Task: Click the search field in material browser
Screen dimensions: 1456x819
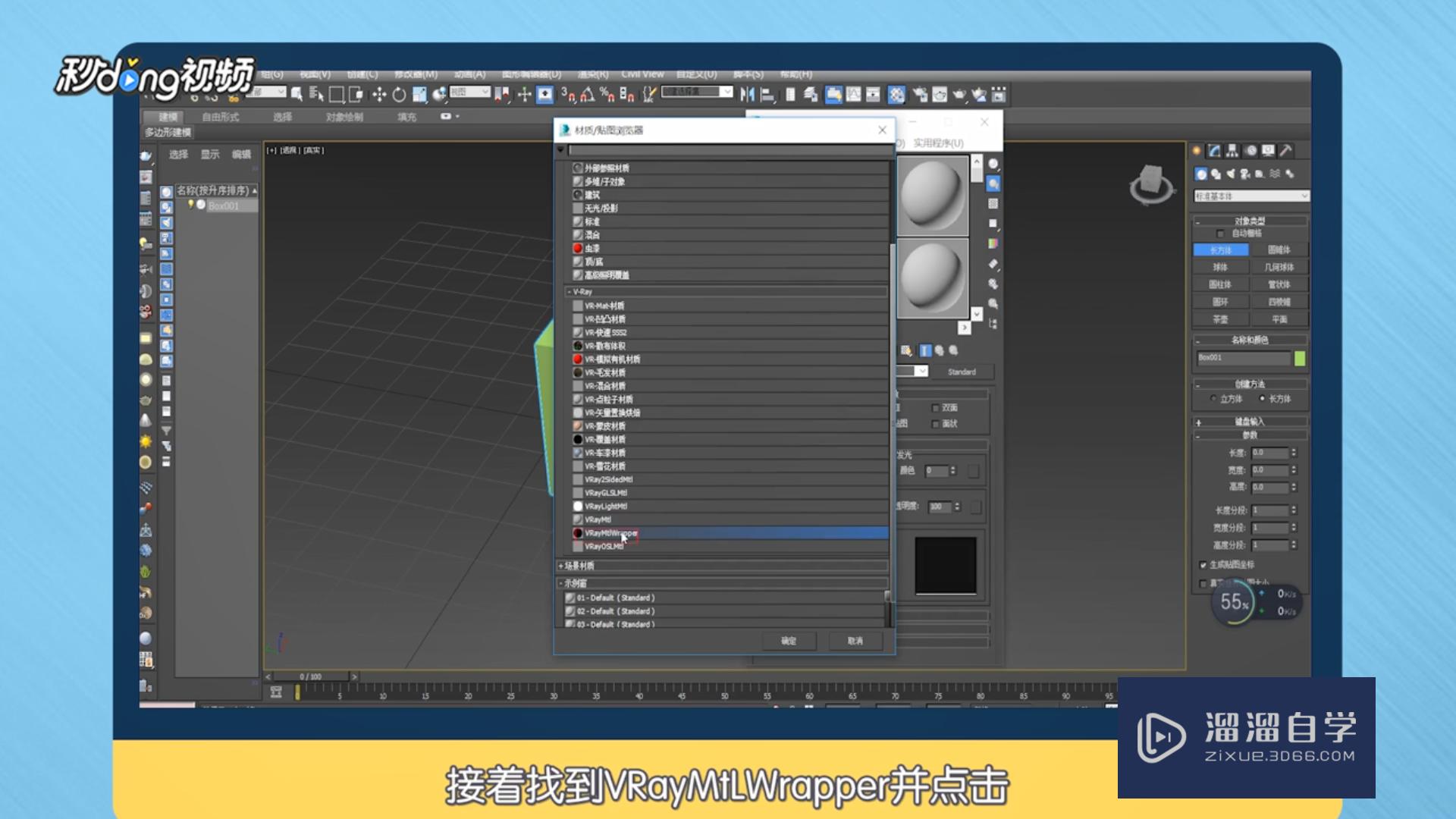Action: coord(730,150)
